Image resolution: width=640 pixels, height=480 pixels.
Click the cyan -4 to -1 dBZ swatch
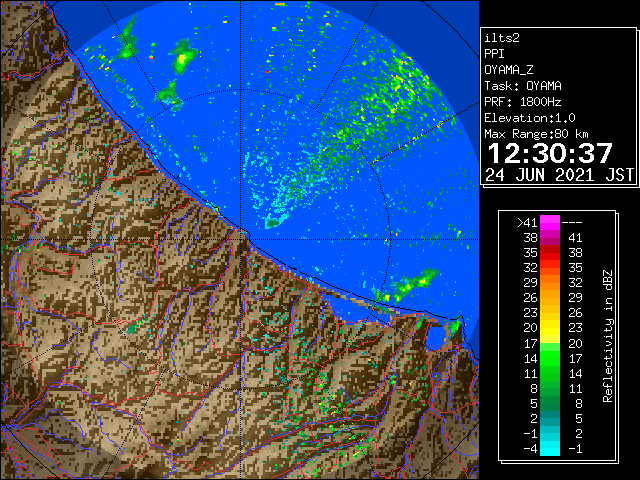550,448
